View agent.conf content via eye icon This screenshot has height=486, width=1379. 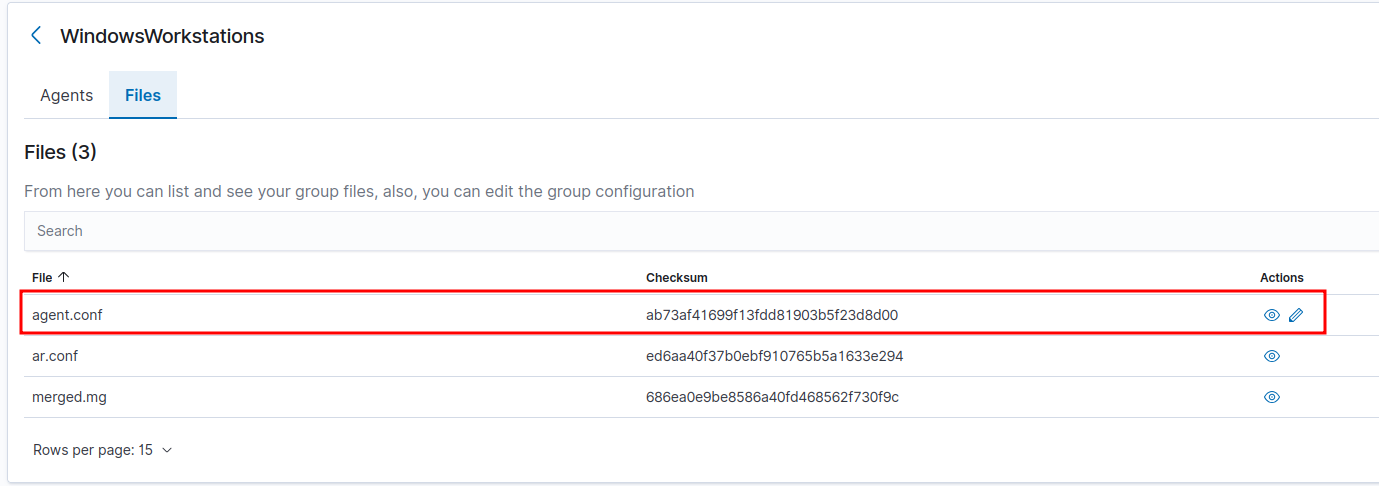pos(1272,315)
